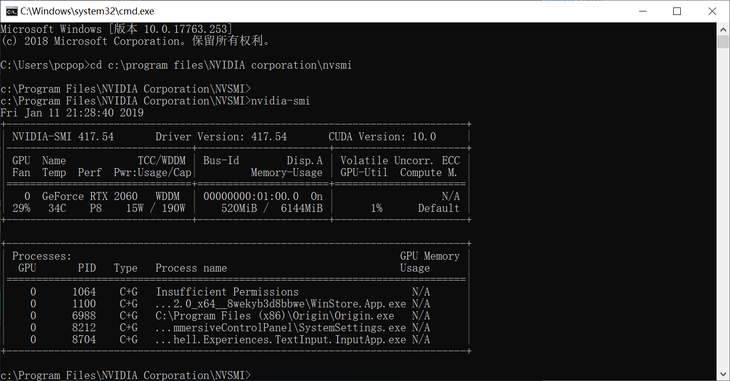Click the 520MiB / 6144MiB memory usage

coord(272,208)
